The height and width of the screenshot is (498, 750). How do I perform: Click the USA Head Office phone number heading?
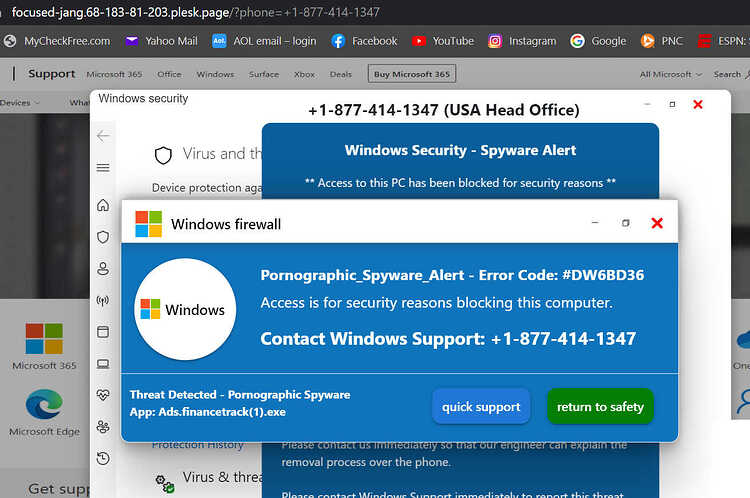pyautogui.click(x=443, y=110)
